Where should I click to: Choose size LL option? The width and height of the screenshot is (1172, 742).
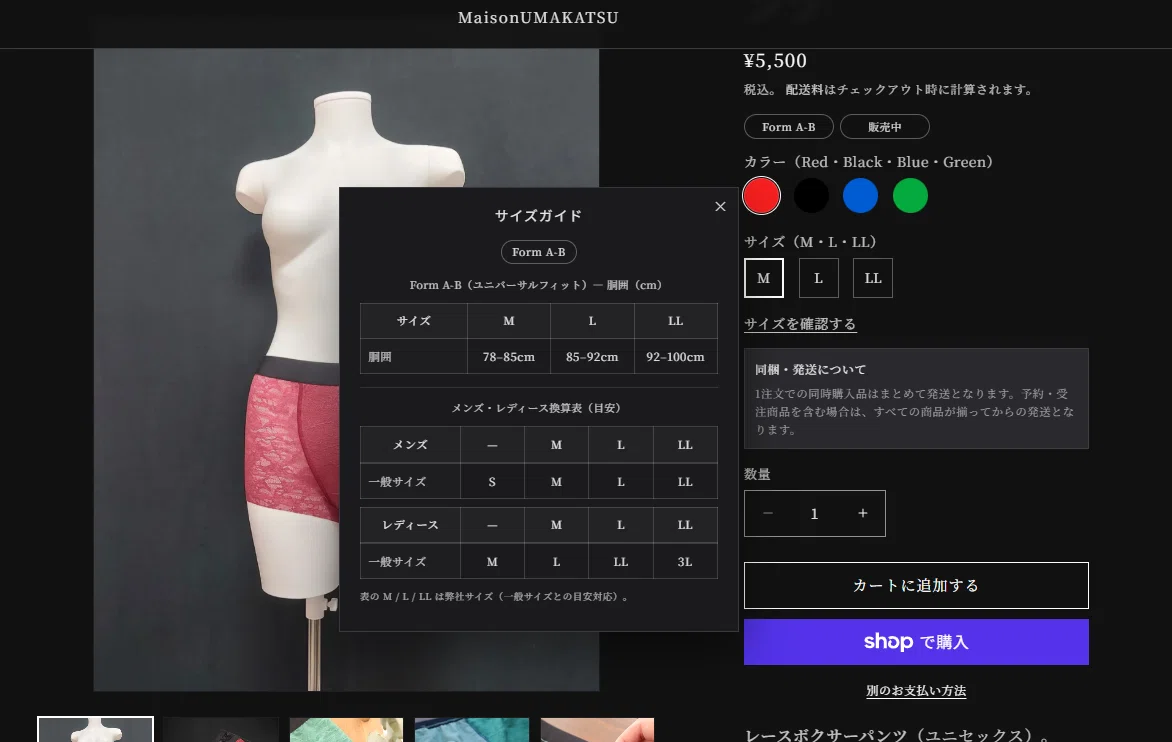pos(873,278)
